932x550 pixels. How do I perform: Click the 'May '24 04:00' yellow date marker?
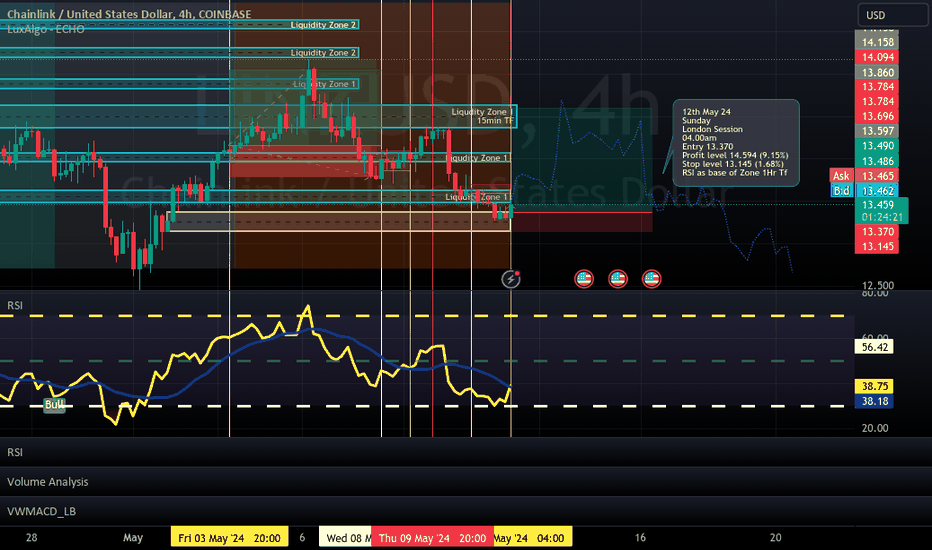tap(533, 538)
